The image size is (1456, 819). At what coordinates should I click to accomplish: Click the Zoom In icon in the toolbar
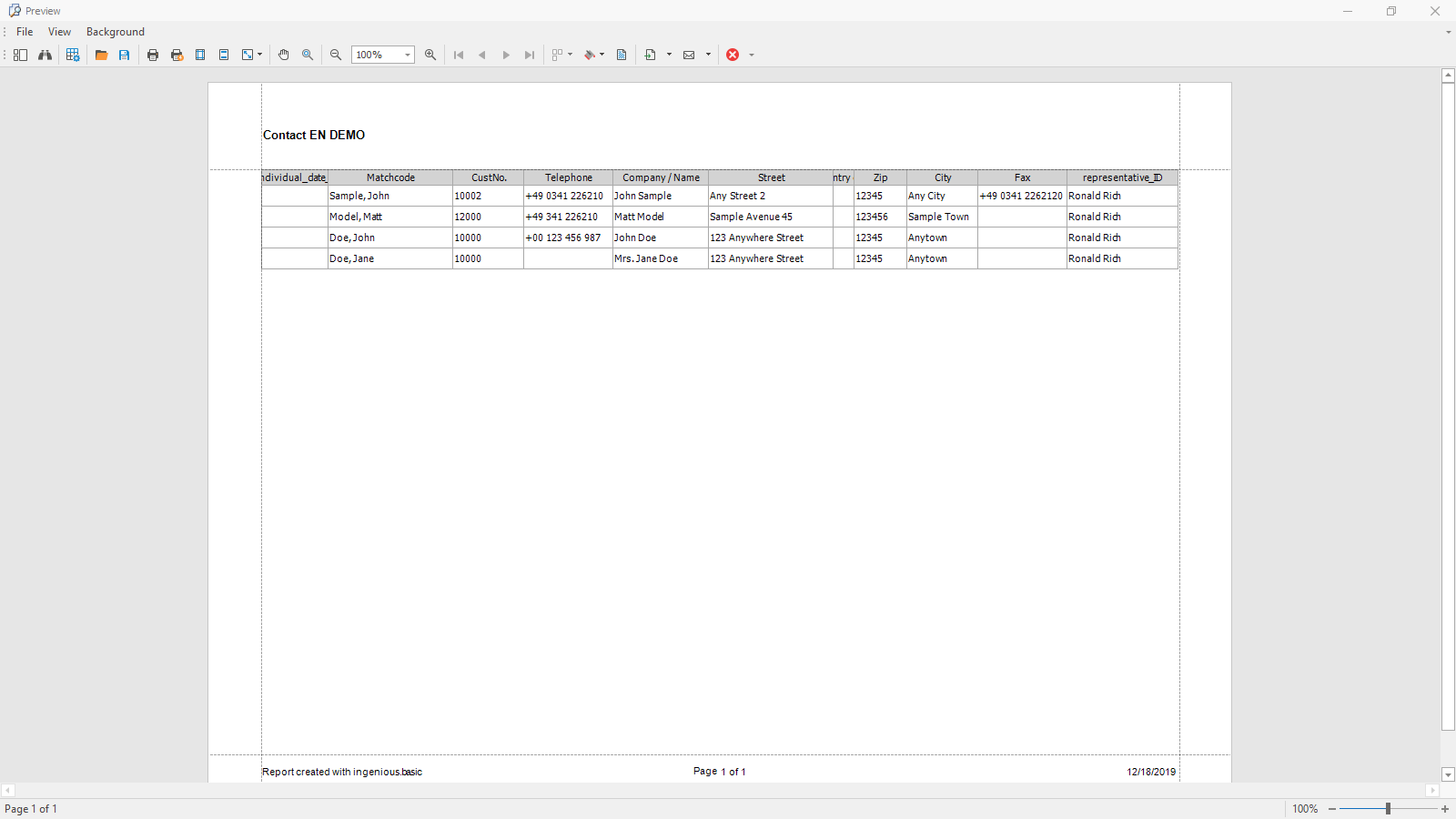[x=430, y=55]
